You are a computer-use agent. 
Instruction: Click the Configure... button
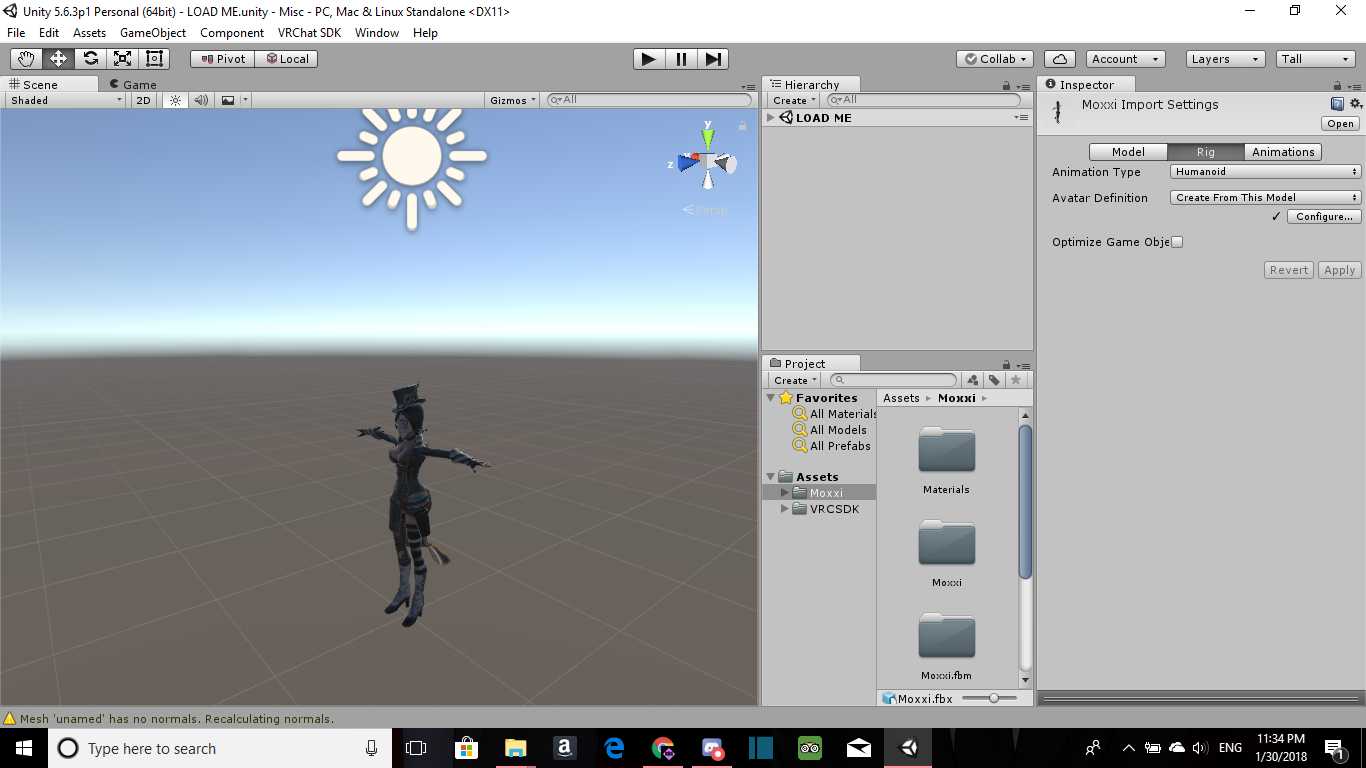point(1324,217)
